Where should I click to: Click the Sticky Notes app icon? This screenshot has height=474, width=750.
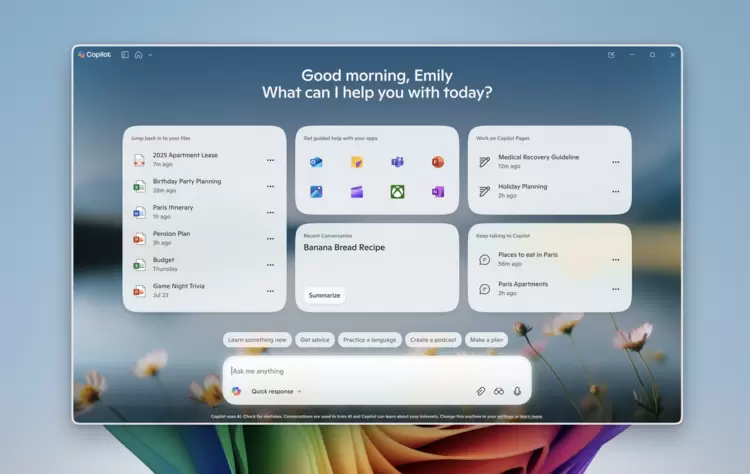[356, 162]
